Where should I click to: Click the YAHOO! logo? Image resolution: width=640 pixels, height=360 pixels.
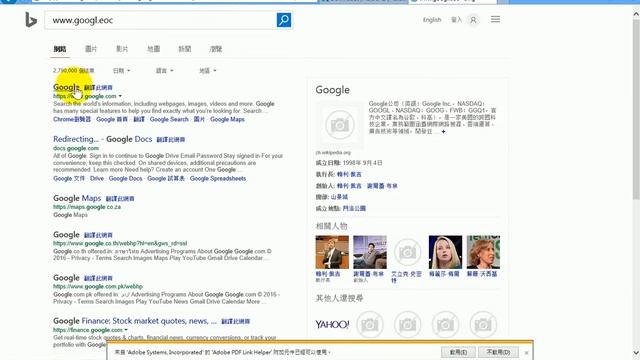332,324
